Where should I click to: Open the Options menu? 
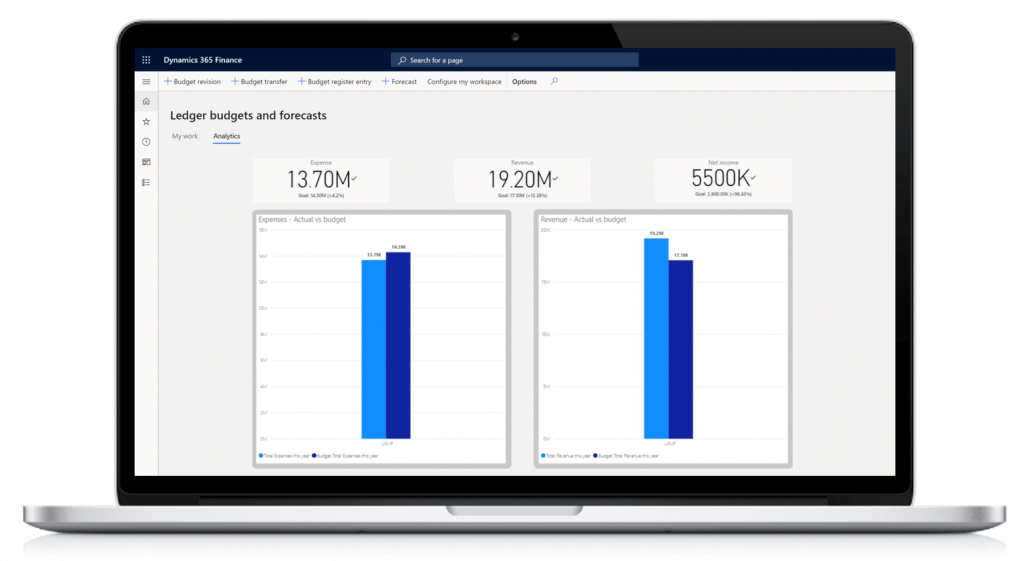tap(524, 82)
